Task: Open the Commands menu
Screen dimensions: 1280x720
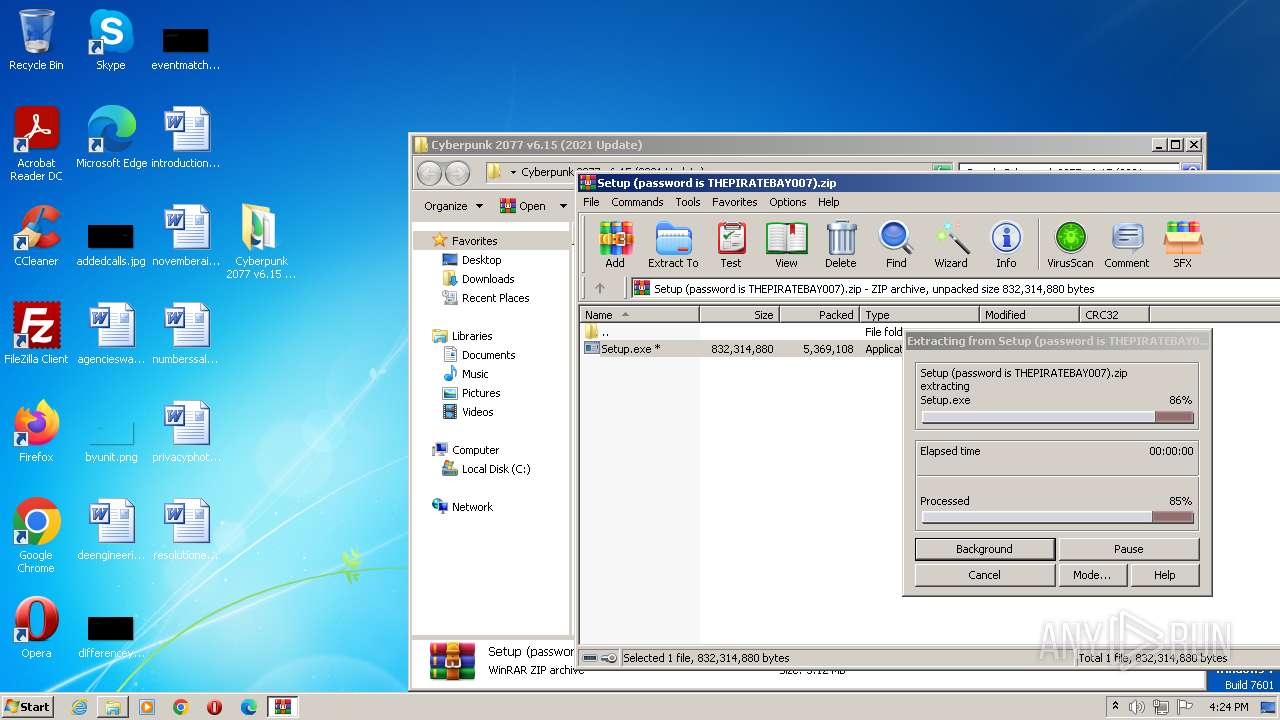Action: coord(637,202)
